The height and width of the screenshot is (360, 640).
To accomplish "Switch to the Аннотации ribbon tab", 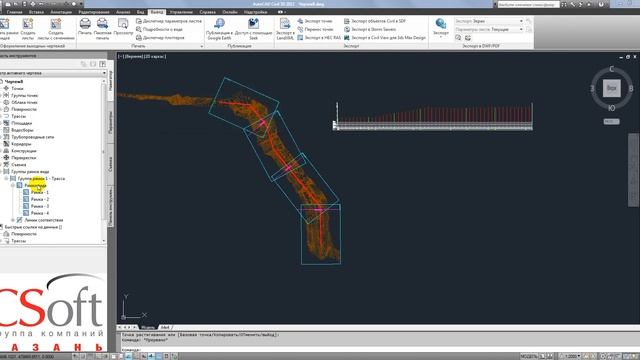I will click(x=61, y=12).
